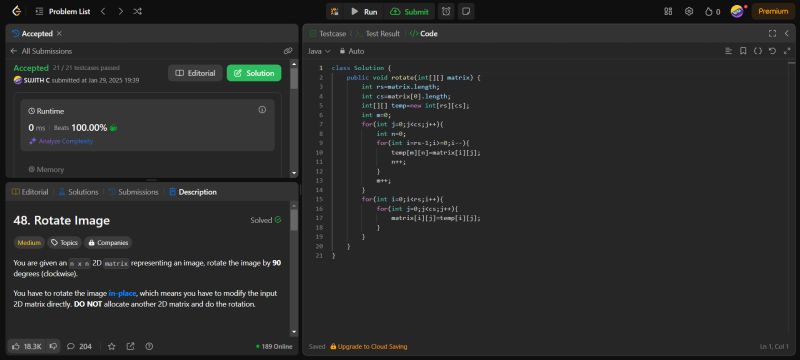
Task: Open the layout manager icon
Action: tap(668, 11)
